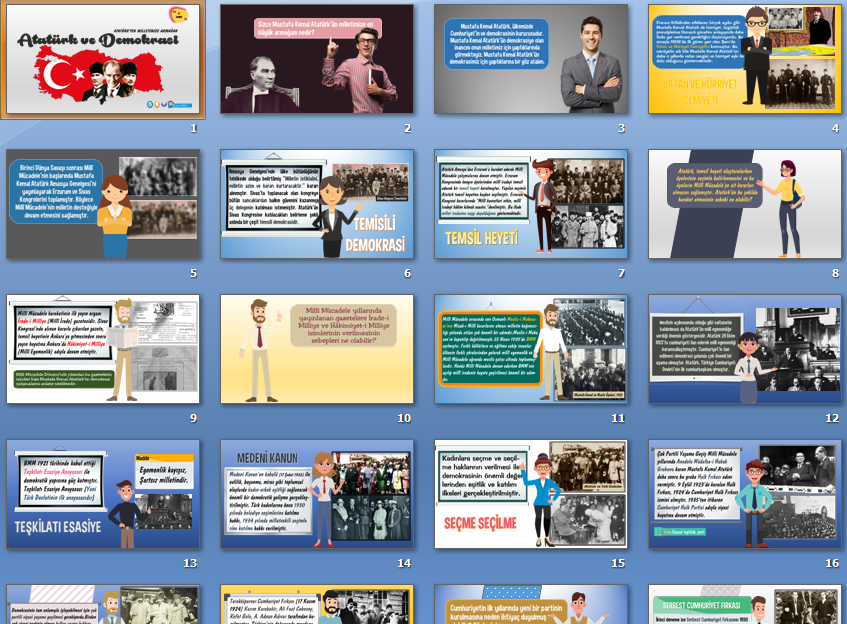Image resolution: width=847 pixels, height=624 pixels.
Task: Pick slide 8 with woman asking question
Action: pyautogui.click(x=745, y=205)
